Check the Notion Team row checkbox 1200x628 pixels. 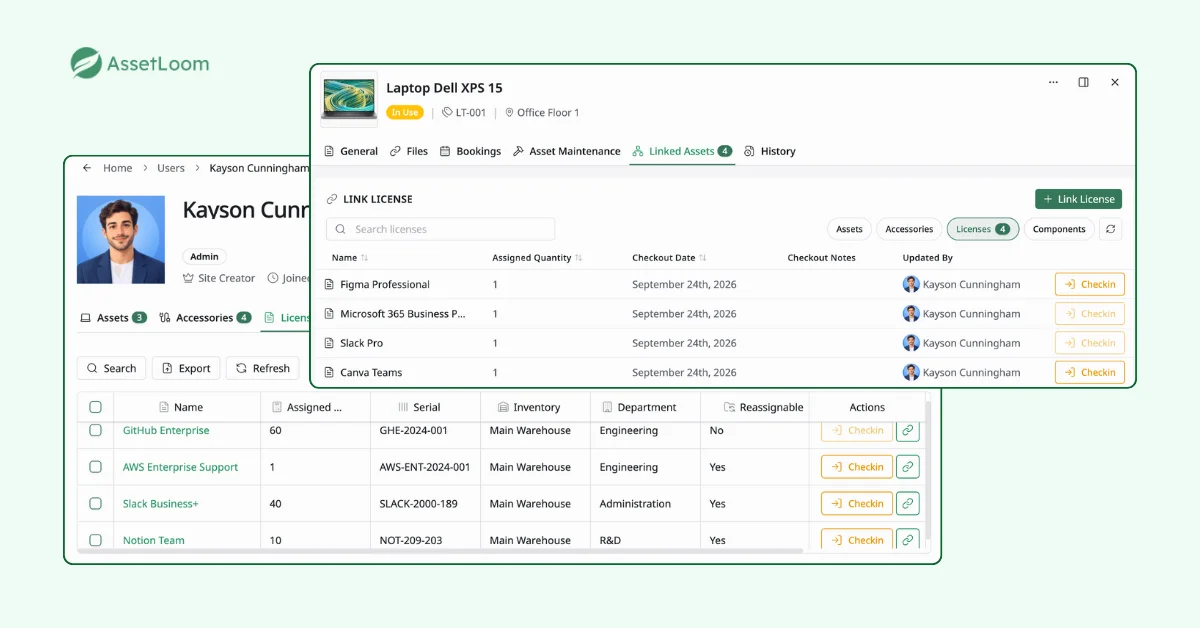pos(96,540)
